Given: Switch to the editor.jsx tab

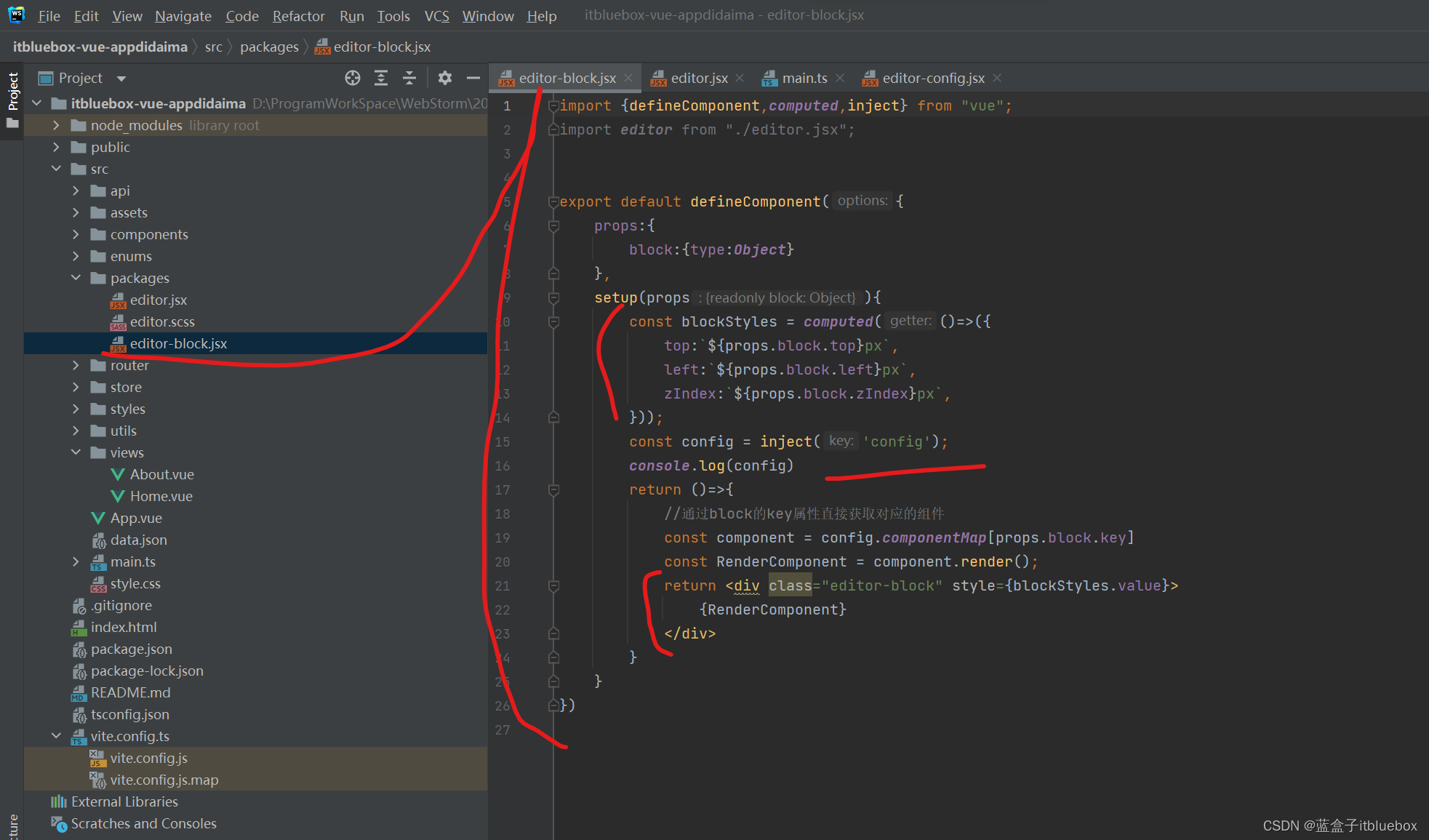Looking at the screenshot, I should [x=698, y=78].
